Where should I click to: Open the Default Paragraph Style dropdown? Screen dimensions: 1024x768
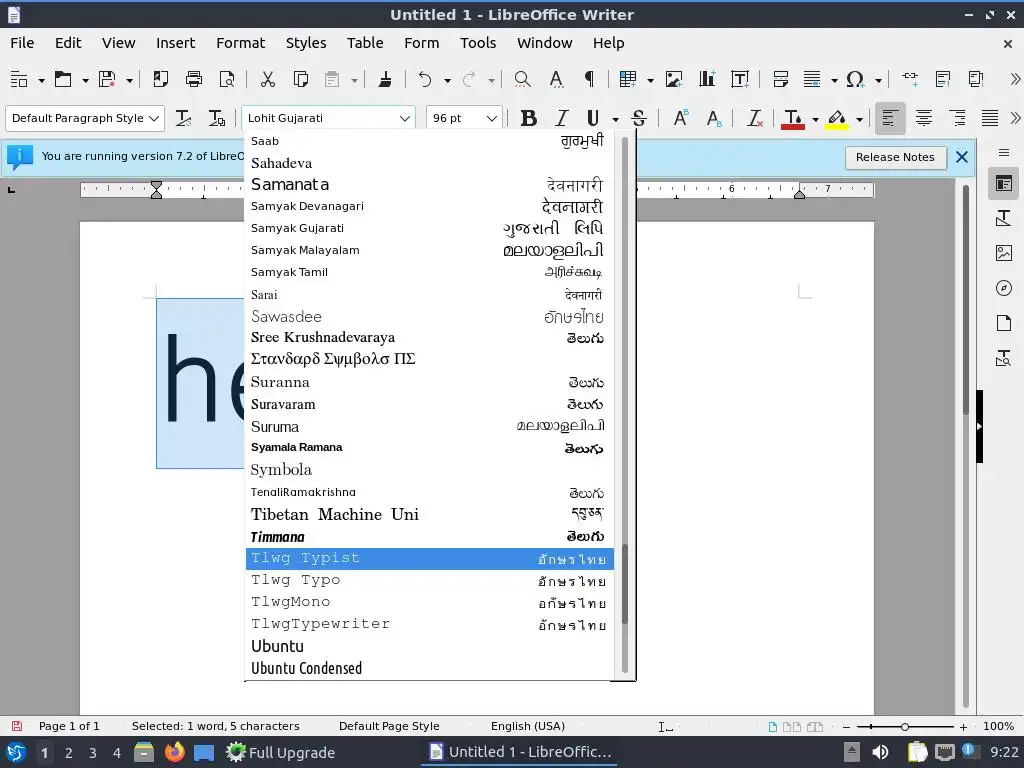(x=154, y=118)
